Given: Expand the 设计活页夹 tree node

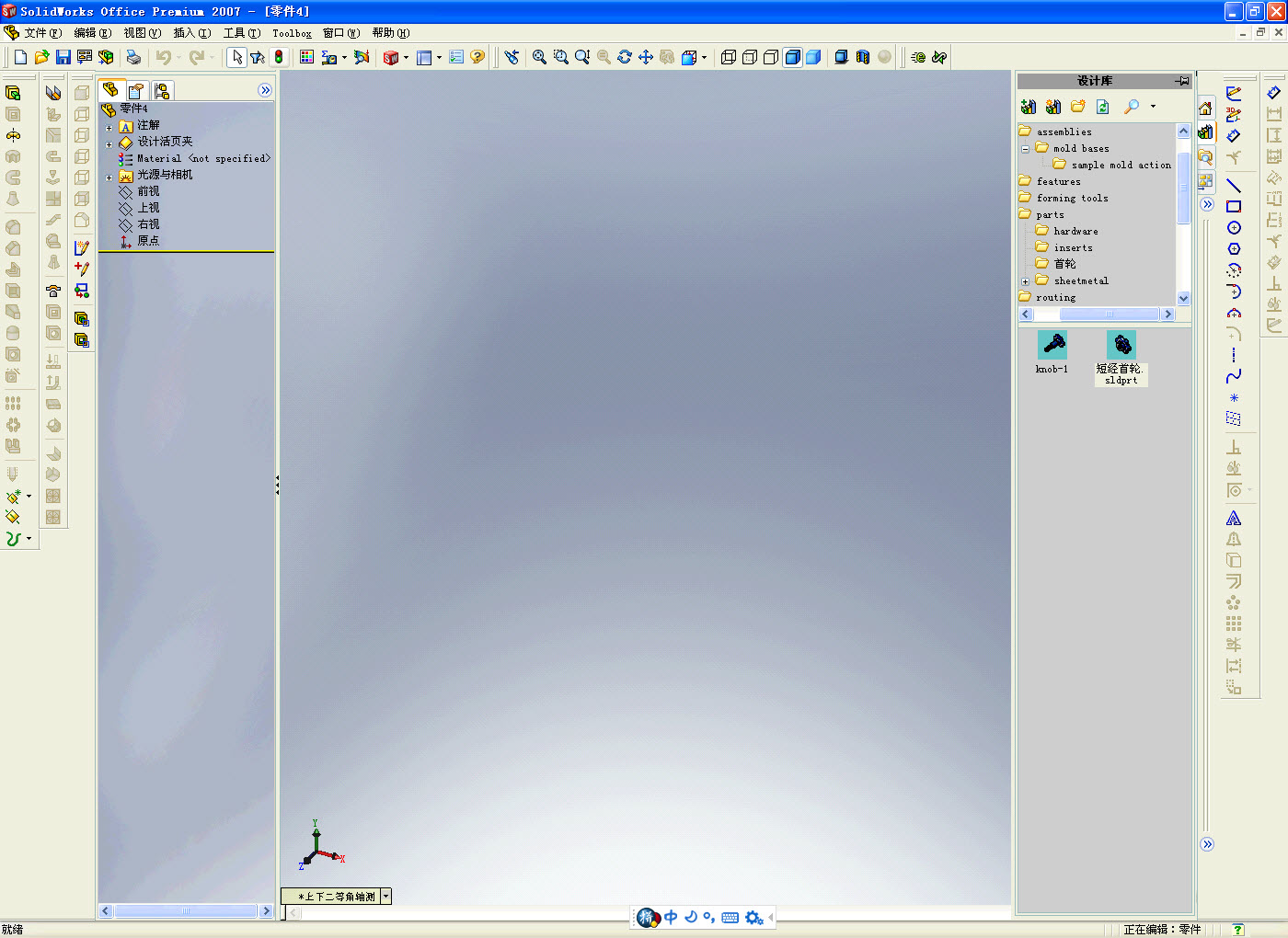Looking at the screenshot, I should (109, 144).
